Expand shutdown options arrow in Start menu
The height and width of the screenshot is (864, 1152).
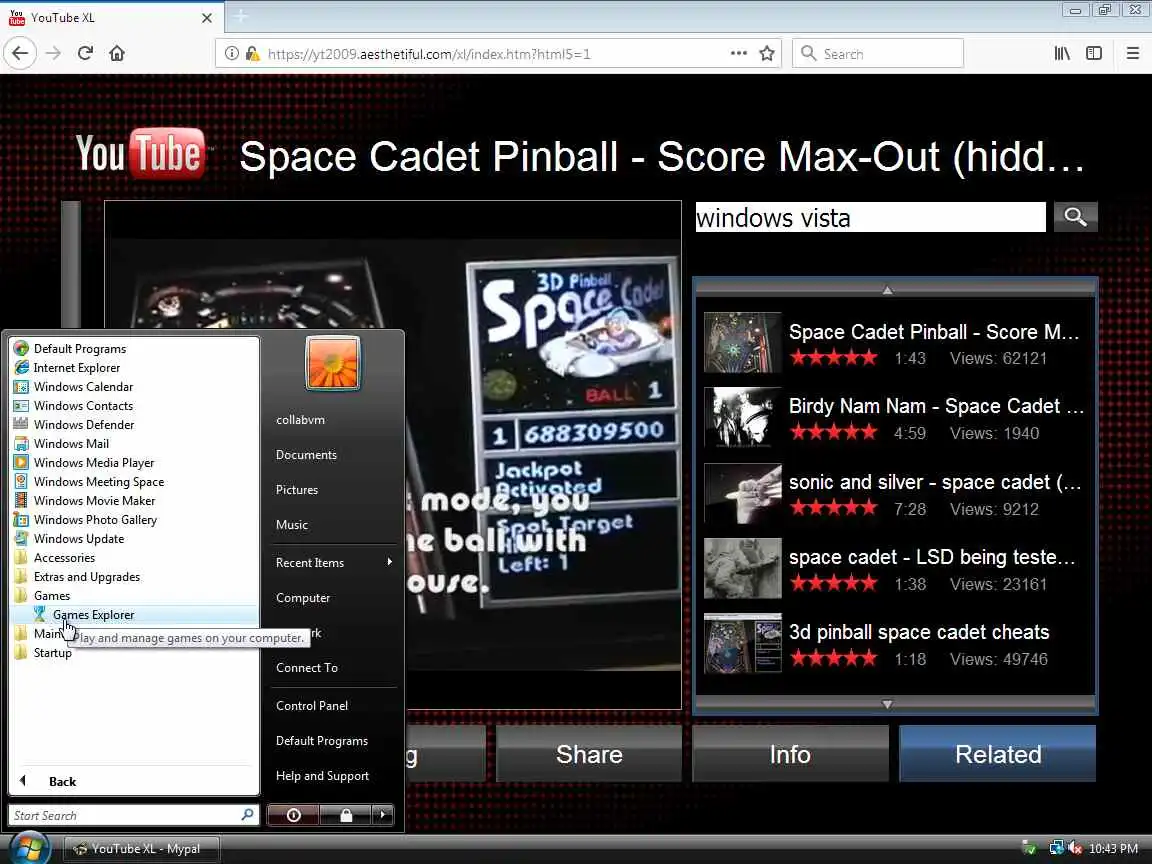[x=382, y=815]
